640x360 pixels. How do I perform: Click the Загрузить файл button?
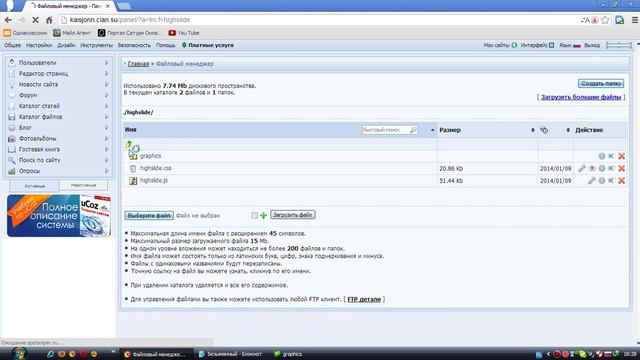pyautogui.click(x=293, y=215)
